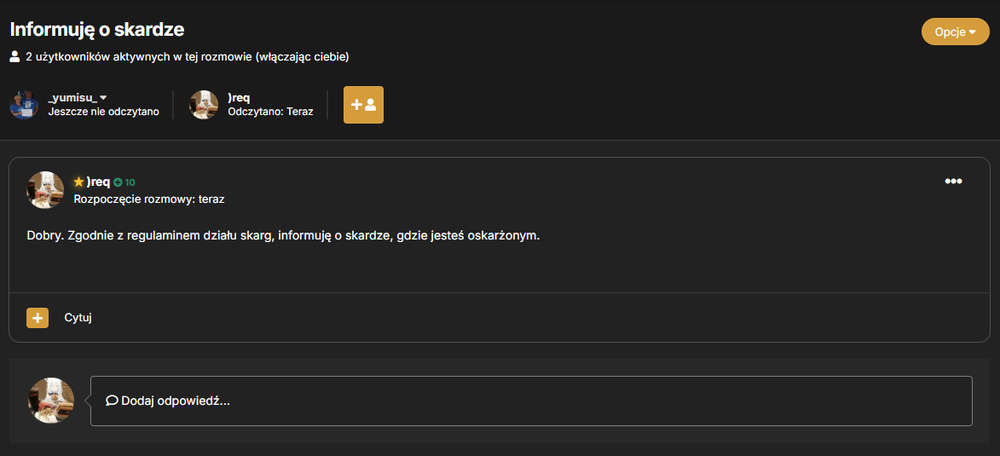Click the Informuję o skardze conversation title
The image size is (1000, 456).
(97, 29)
